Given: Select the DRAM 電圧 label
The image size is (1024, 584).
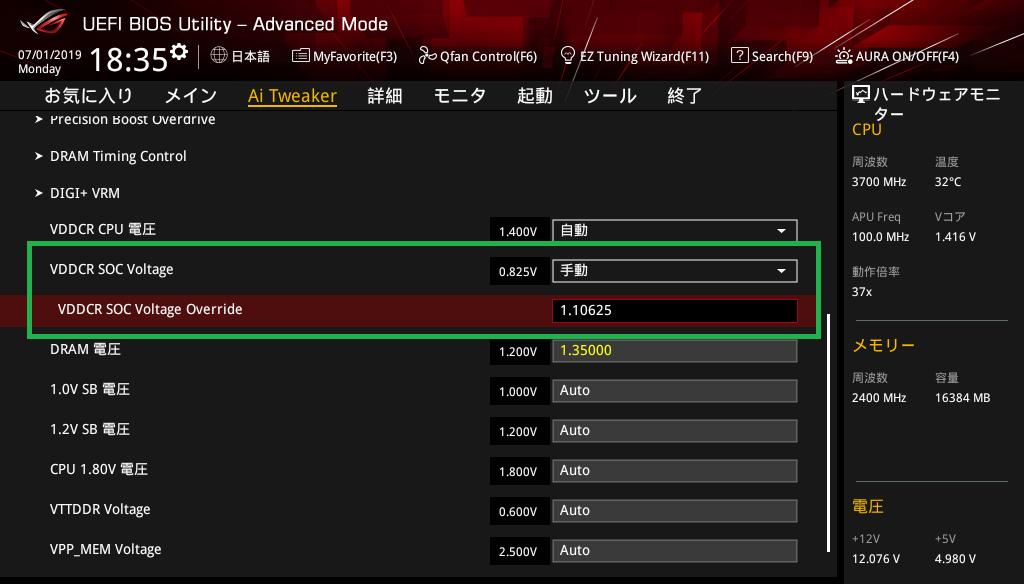Looking at the screenshot, I should (x=86, y=349).
